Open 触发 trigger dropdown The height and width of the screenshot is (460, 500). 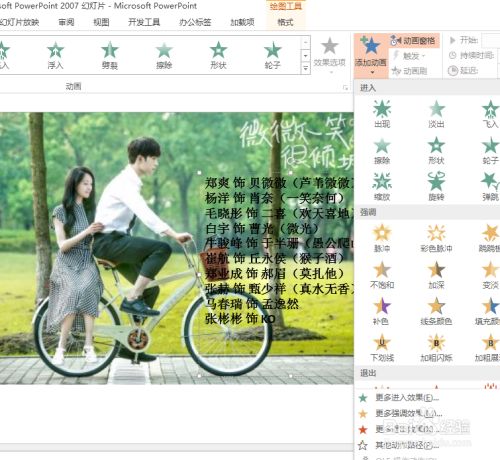click(x=410, y=56)
